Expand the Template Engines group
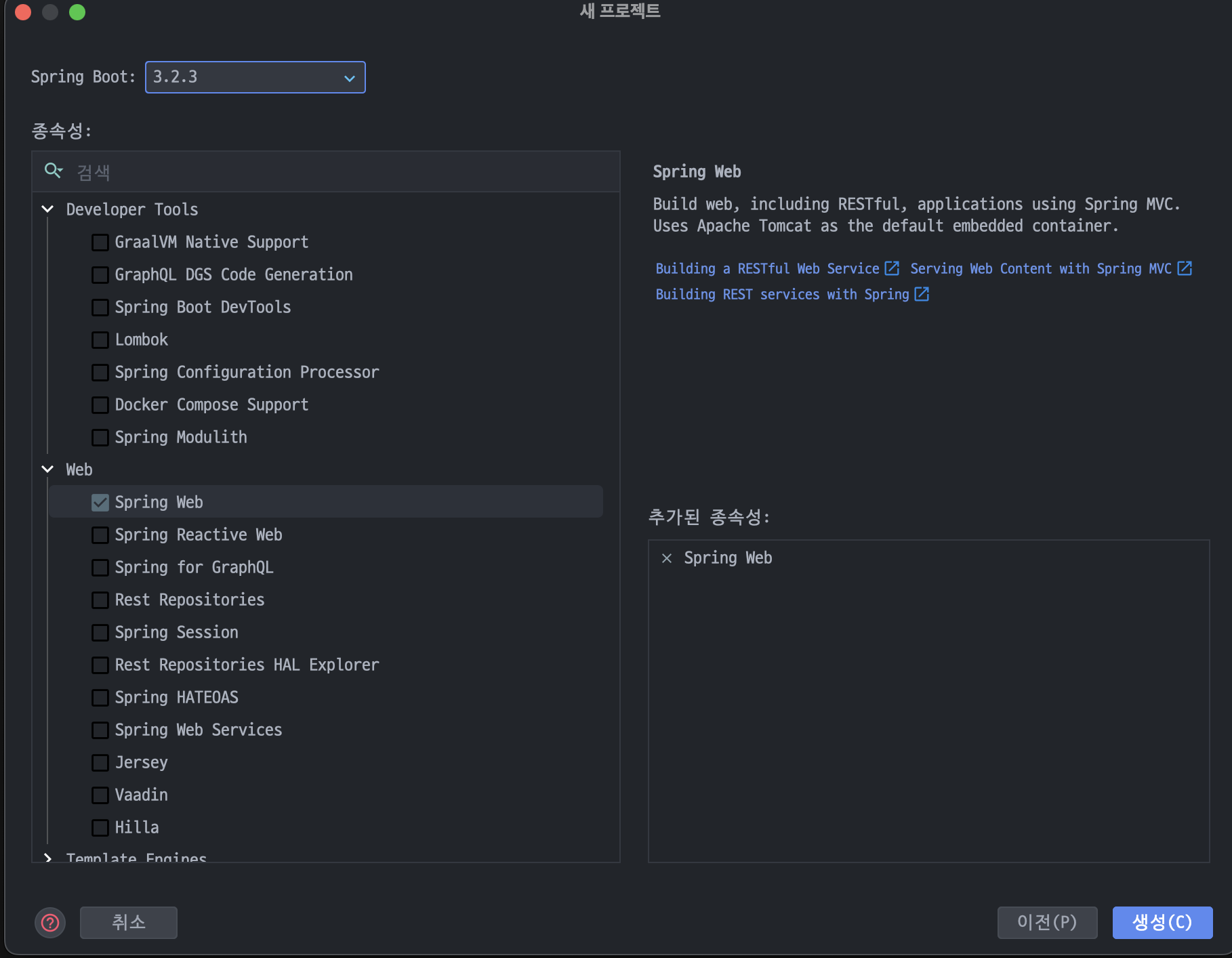Viewport: 1232px width, 958px height. point(47,857)
